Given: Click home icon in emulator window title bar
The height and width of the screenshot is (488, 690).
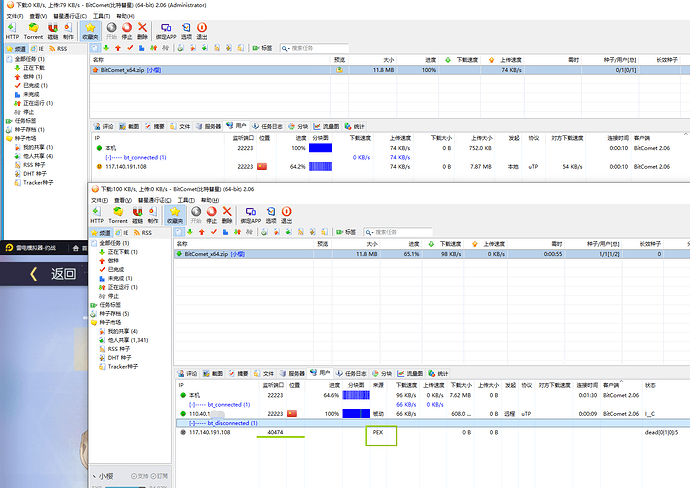Looking at the screenshot, I should [x=76, y=248].
